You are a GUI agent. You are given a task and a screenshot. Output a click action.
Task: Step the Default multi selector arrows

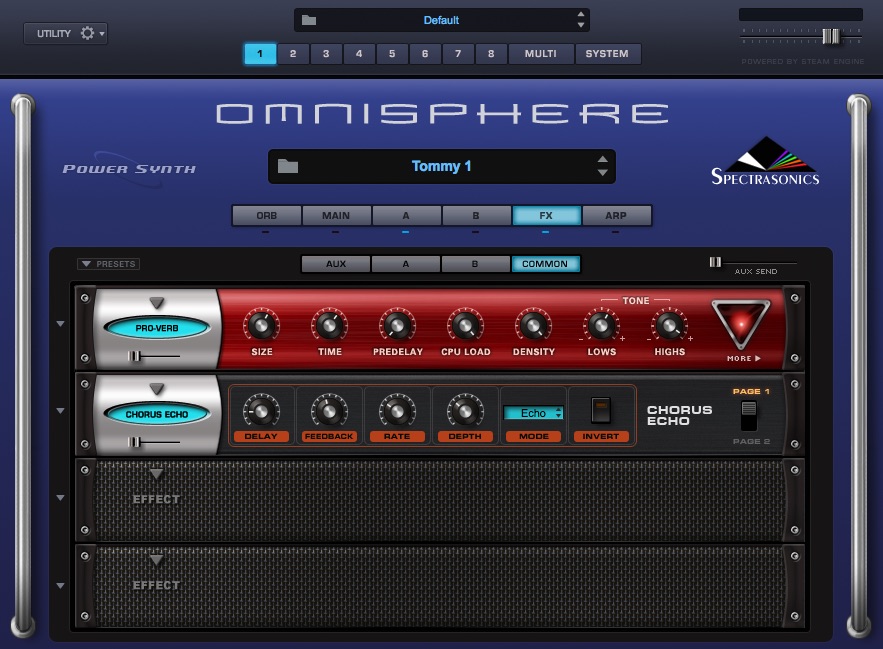coord(581,20)
